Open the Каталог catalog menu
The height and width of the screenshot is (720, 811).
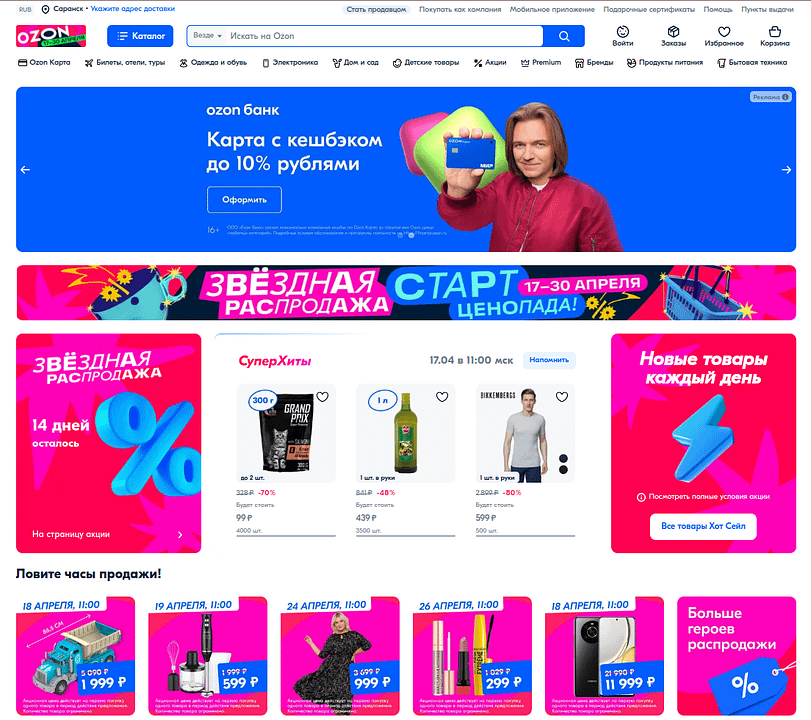140,36
